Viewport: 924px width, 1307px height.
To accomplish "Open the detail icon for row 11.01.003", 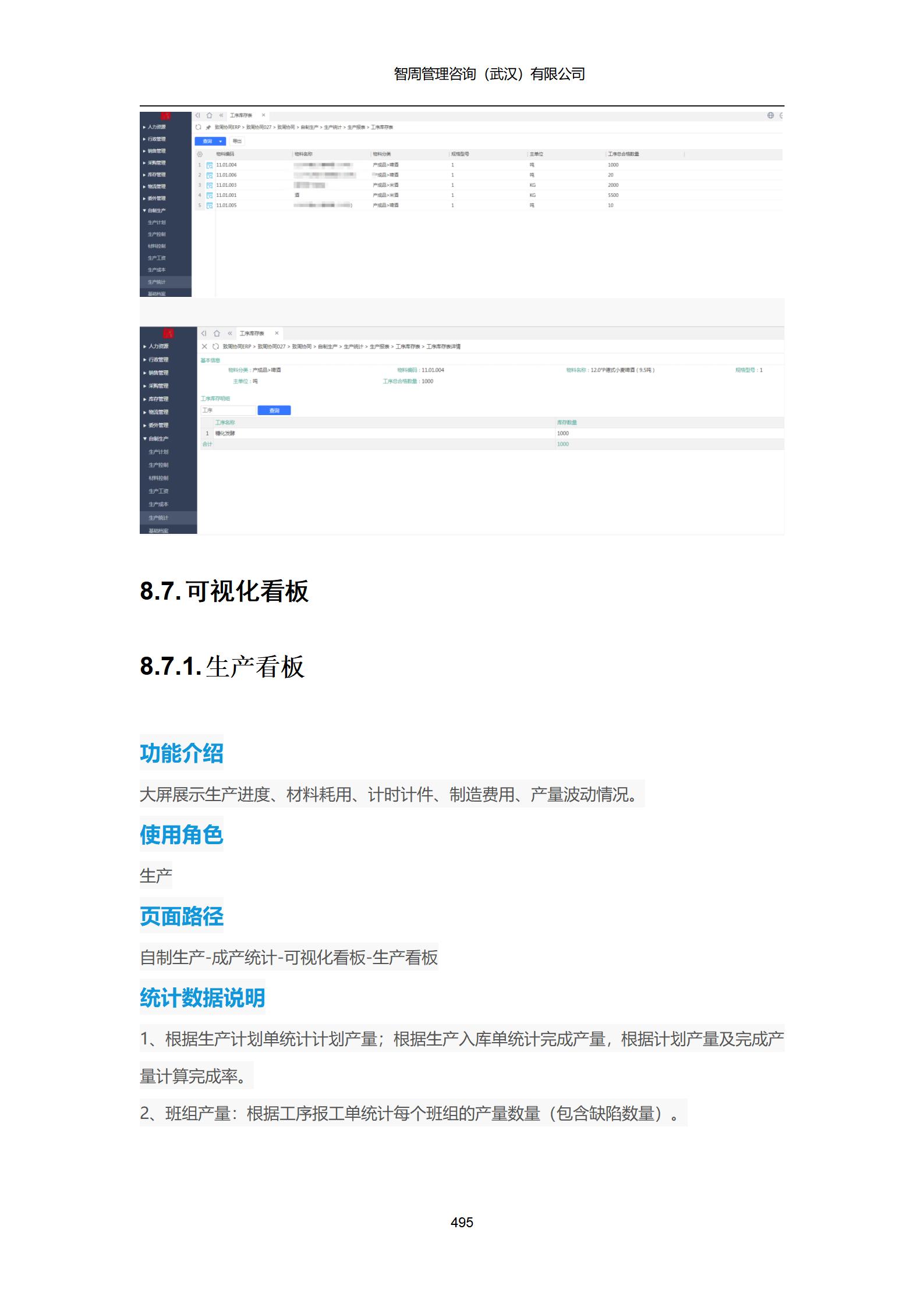I will click(x=210, y=185).
